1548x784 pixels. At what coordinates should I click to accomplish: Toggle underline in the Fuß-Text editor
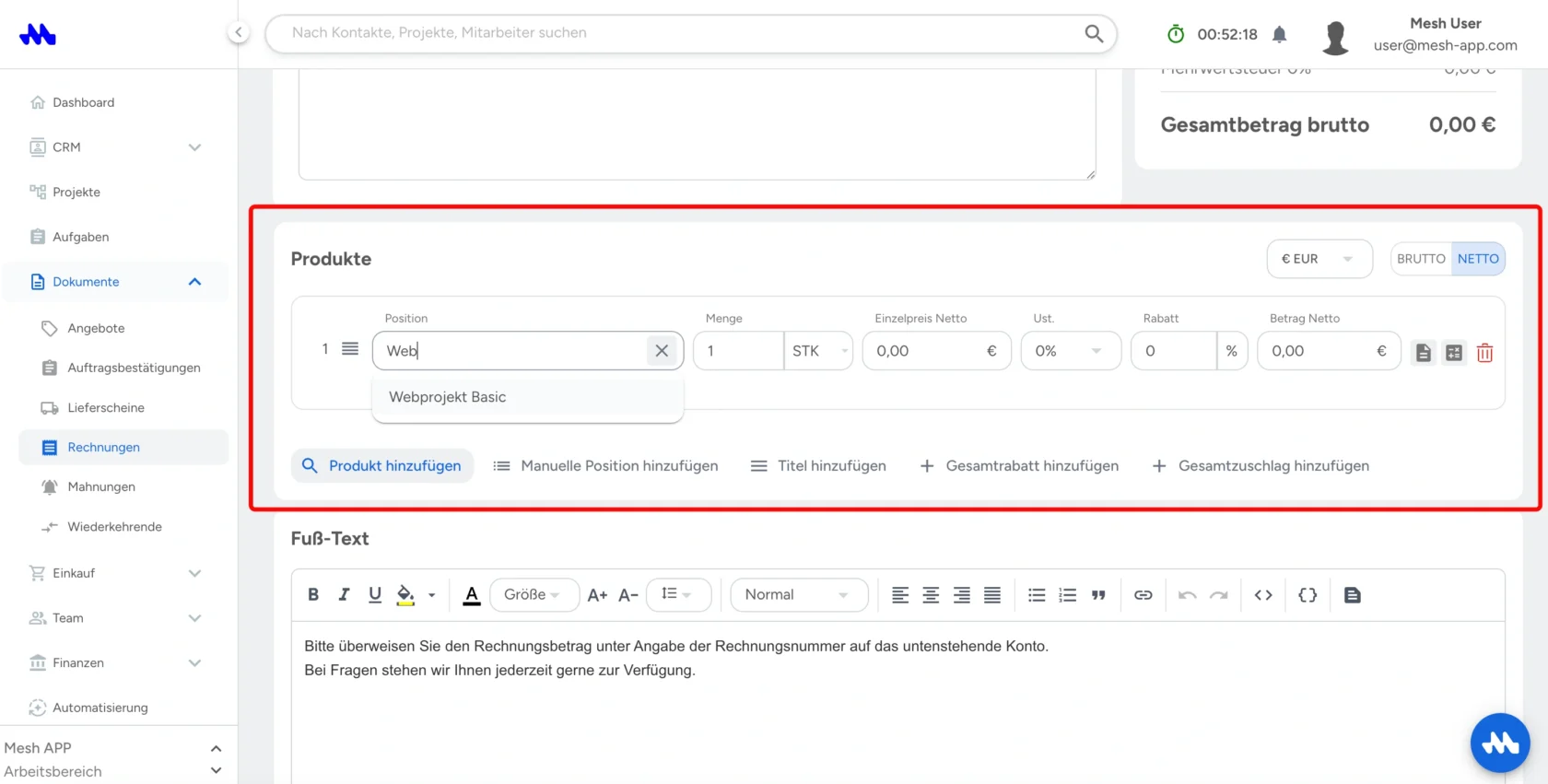375,595
